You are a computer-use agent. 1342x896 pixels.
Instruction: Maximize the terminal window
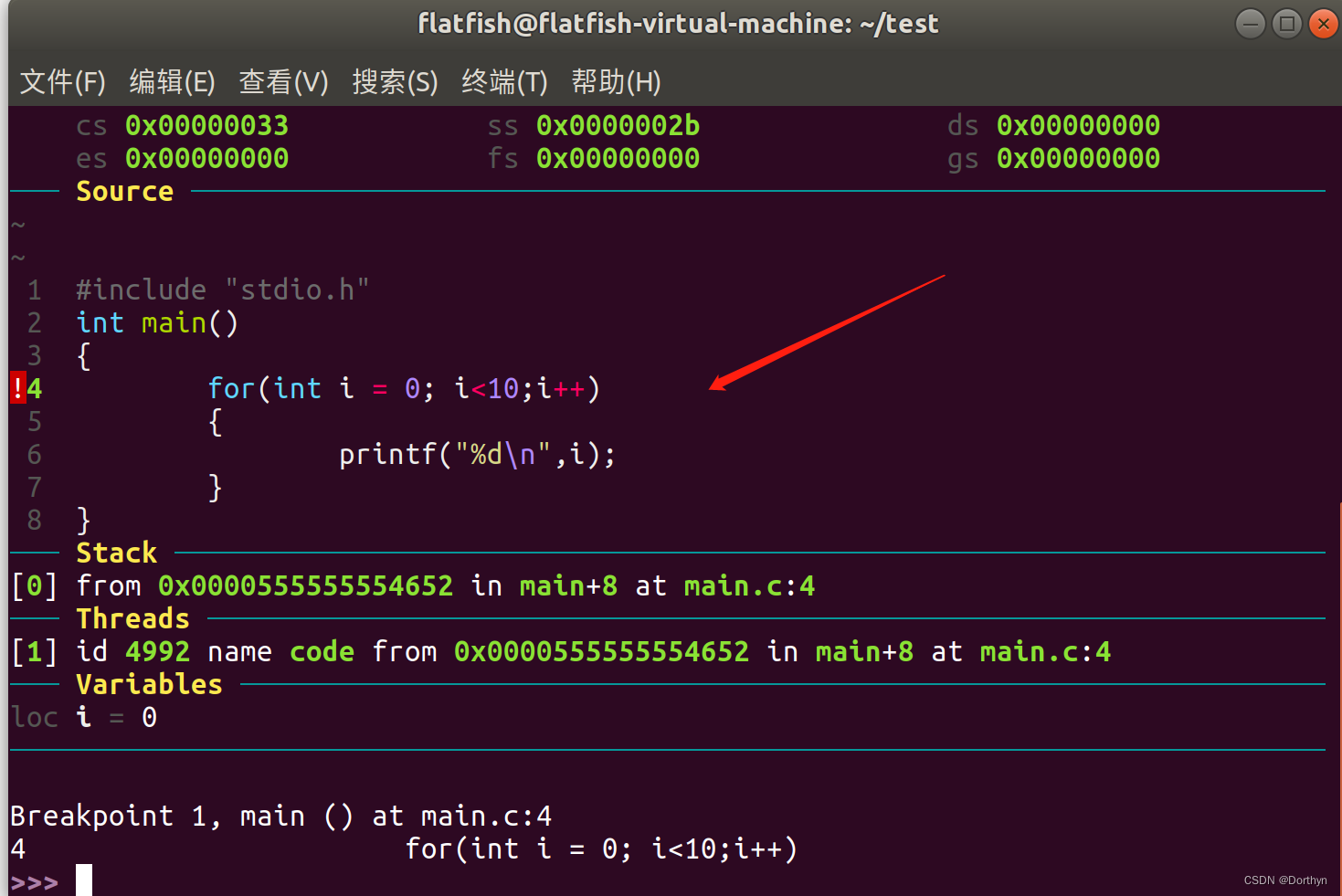[1286, 24]
